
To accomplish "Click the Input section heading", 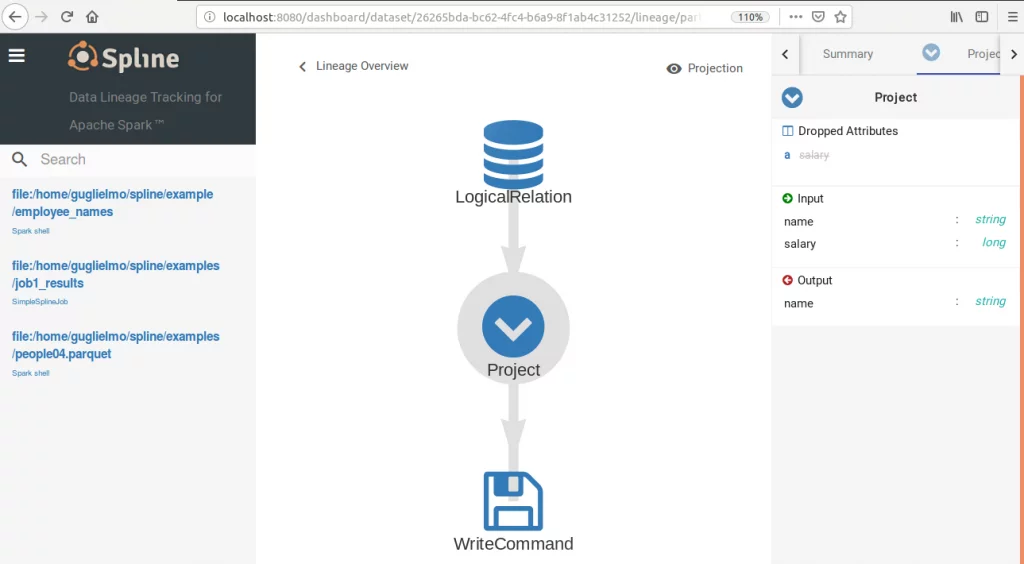I will coord(810,198).
